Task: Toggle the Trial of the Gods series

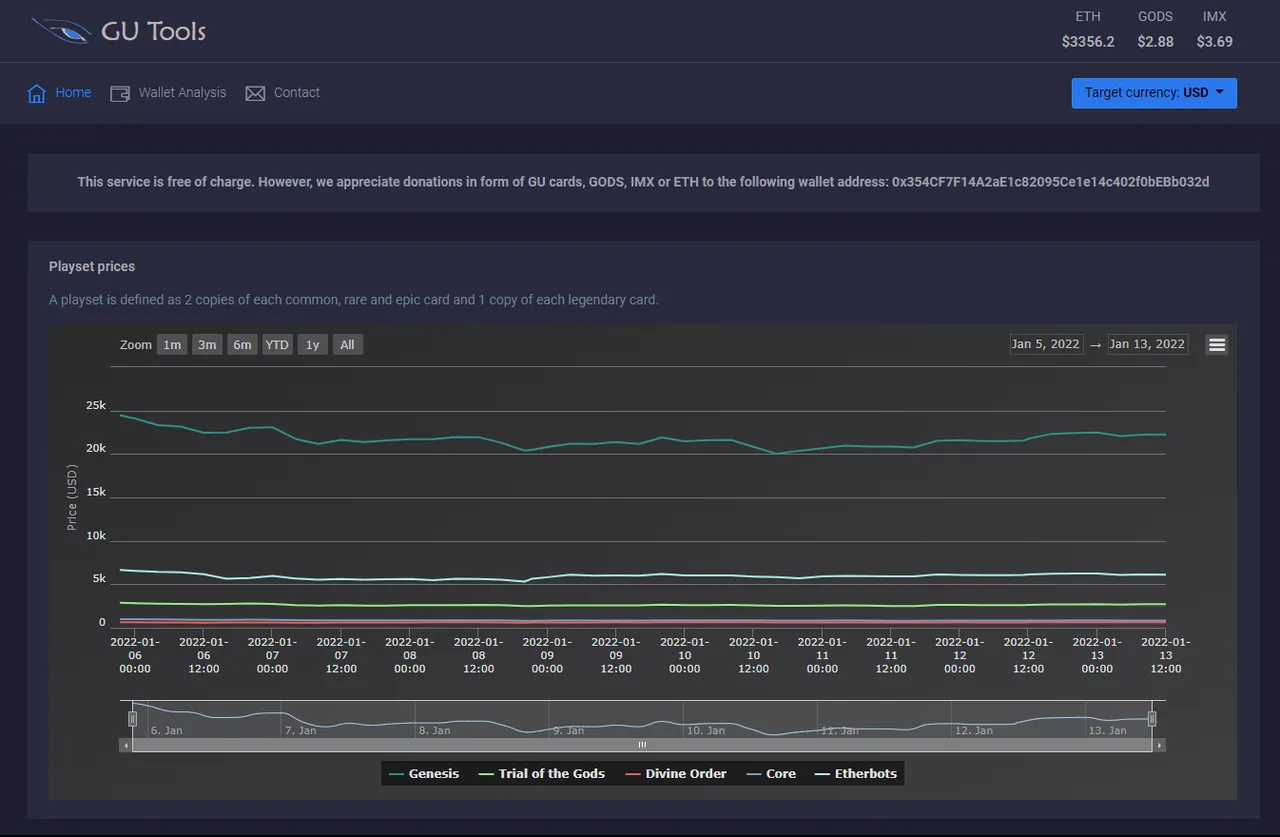Action: [541, 774]
